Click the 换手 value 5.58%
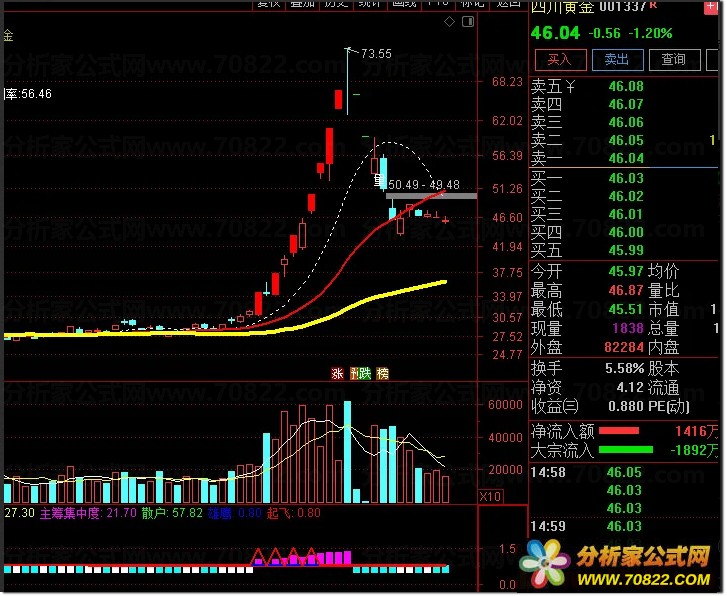This screenshot has height=596, width=727. (x=625, y=369)
